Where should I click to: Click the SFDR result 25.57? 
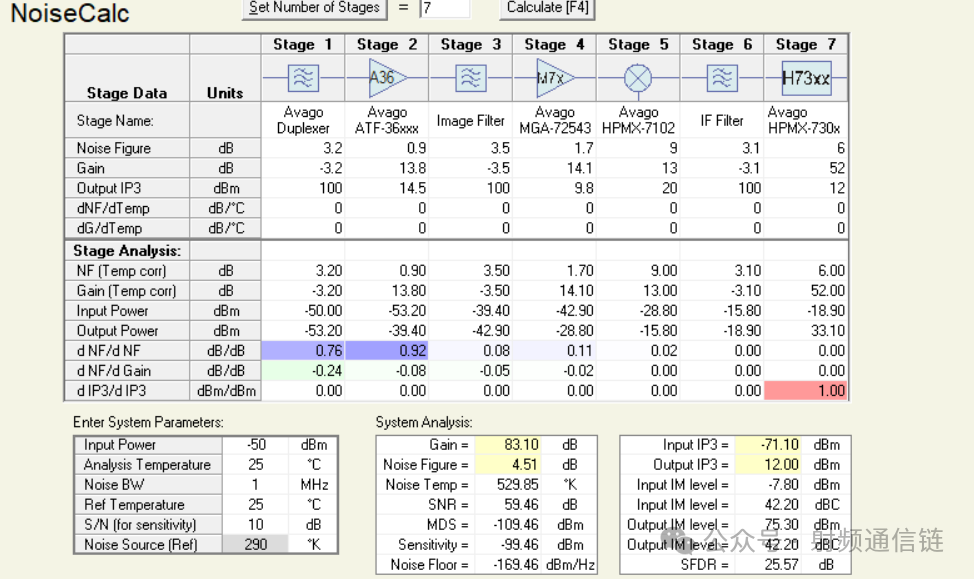(x=768, y=564)
